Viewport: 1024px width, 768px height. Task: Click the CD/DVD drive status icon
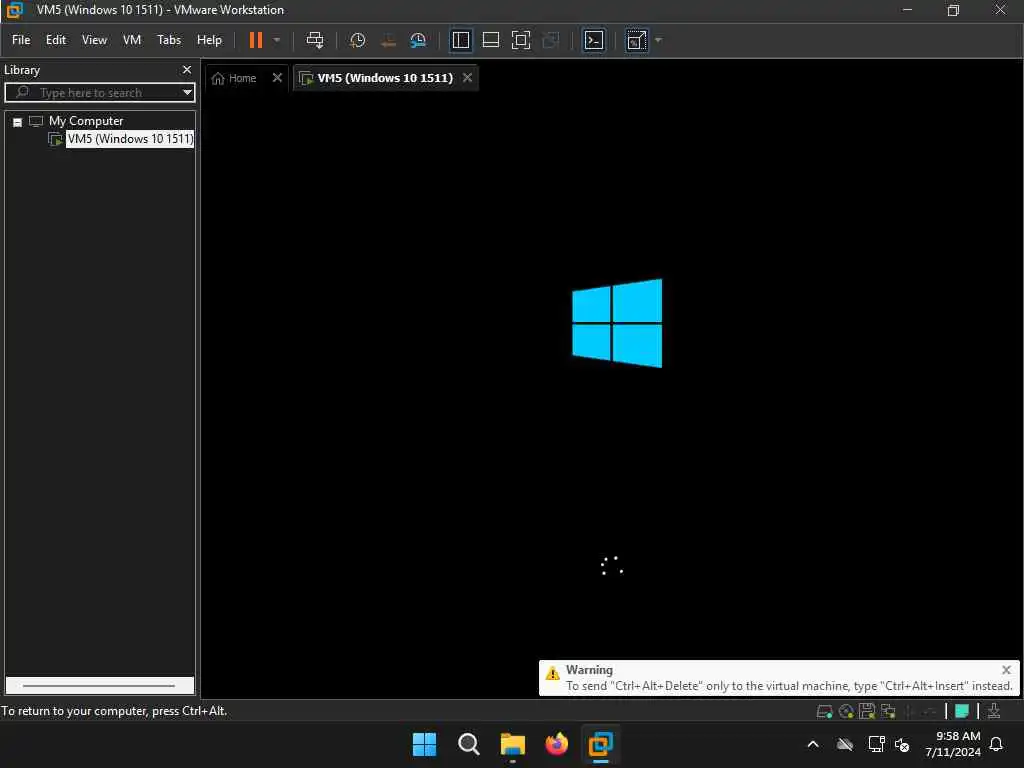point(846,711)
